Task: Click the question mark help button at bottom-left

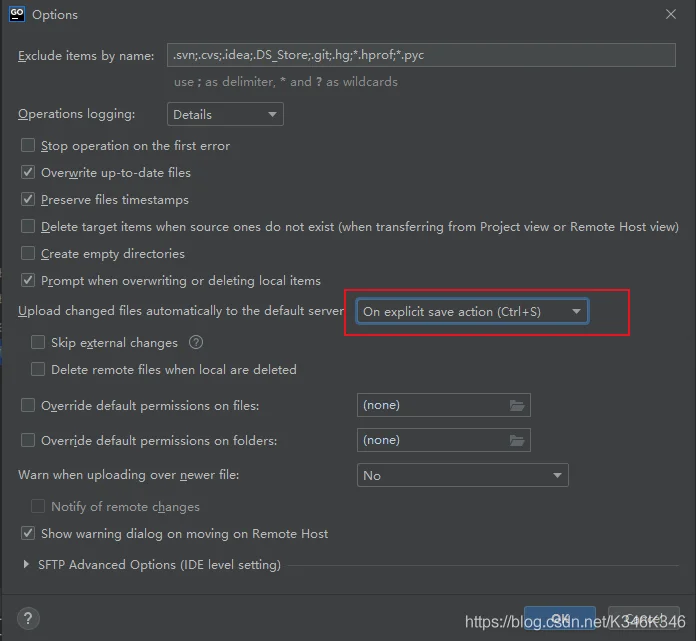Action: click(29, 618)
